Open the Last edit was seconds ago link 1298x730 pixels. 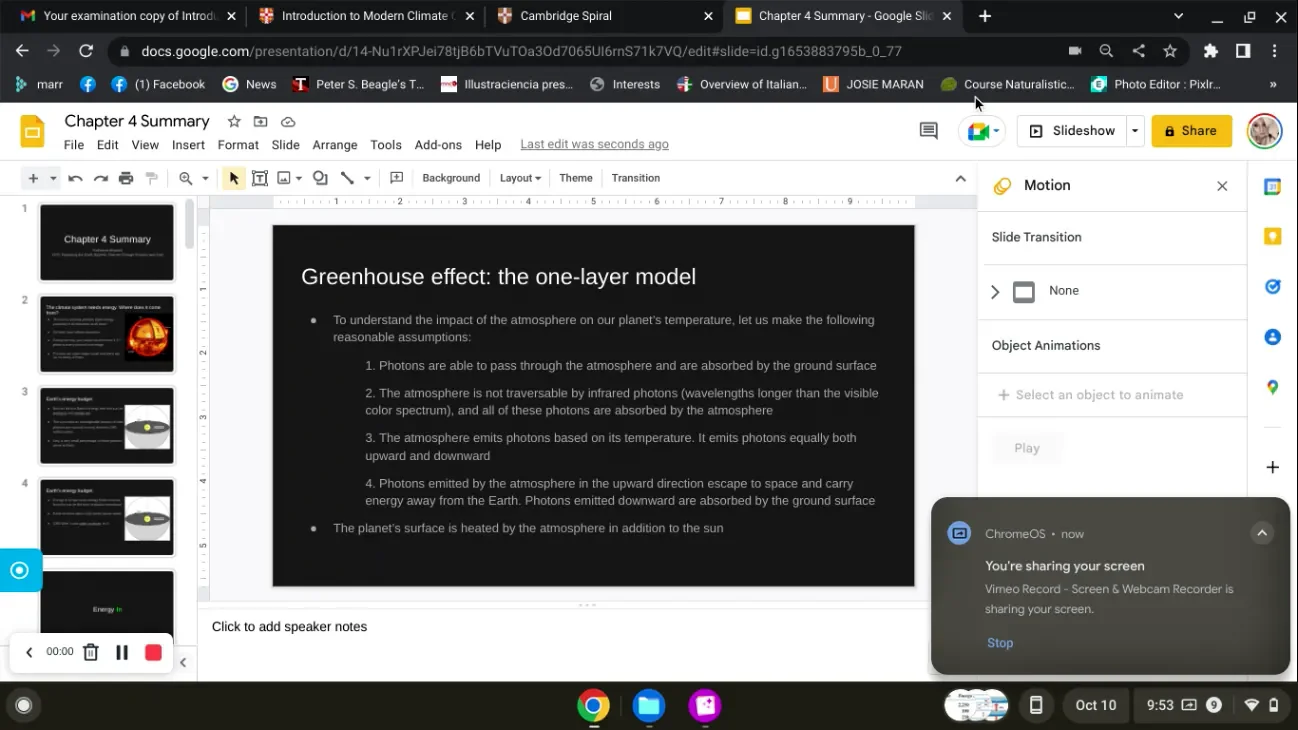pyautogui.click(x=594, y=145)
